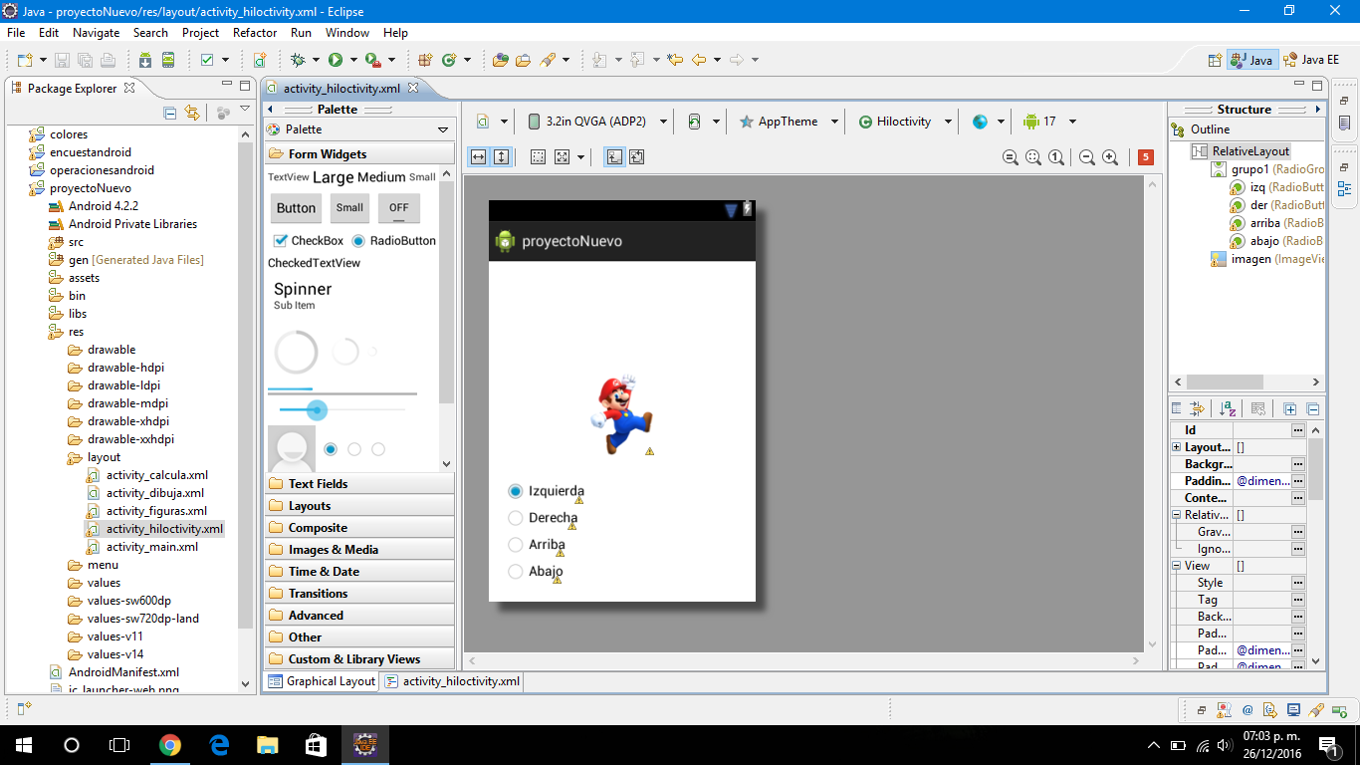Zoom in on the layout canvas
This screenshot has height=765, width=1360.
click(1110, 157)
